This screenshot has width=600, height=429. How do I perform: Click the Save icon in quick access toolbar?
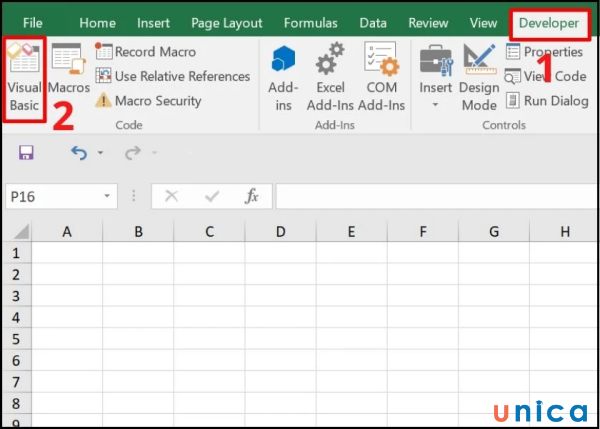coord(26,153)
